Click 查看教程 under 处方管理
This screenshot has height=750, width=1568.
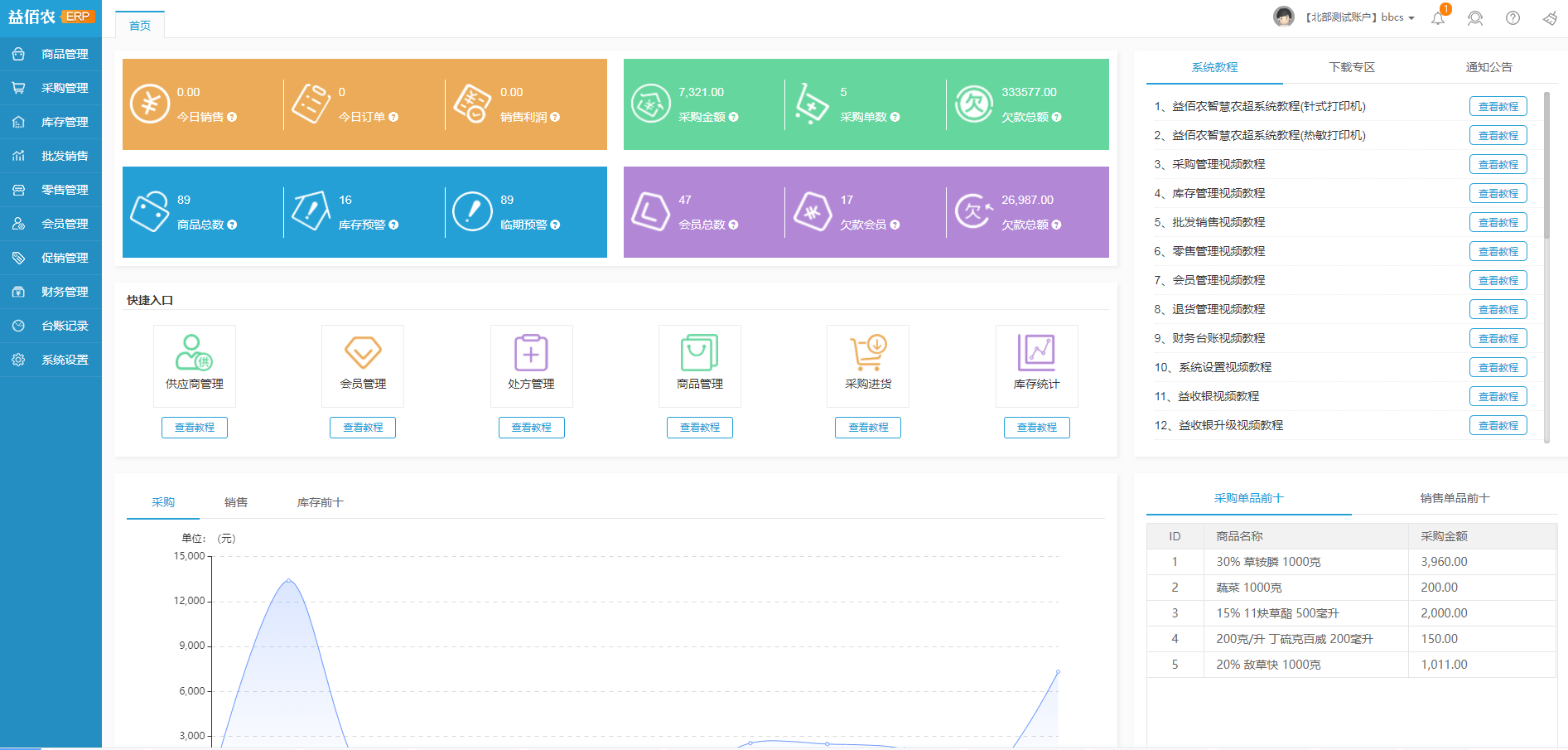pos(532,428)
